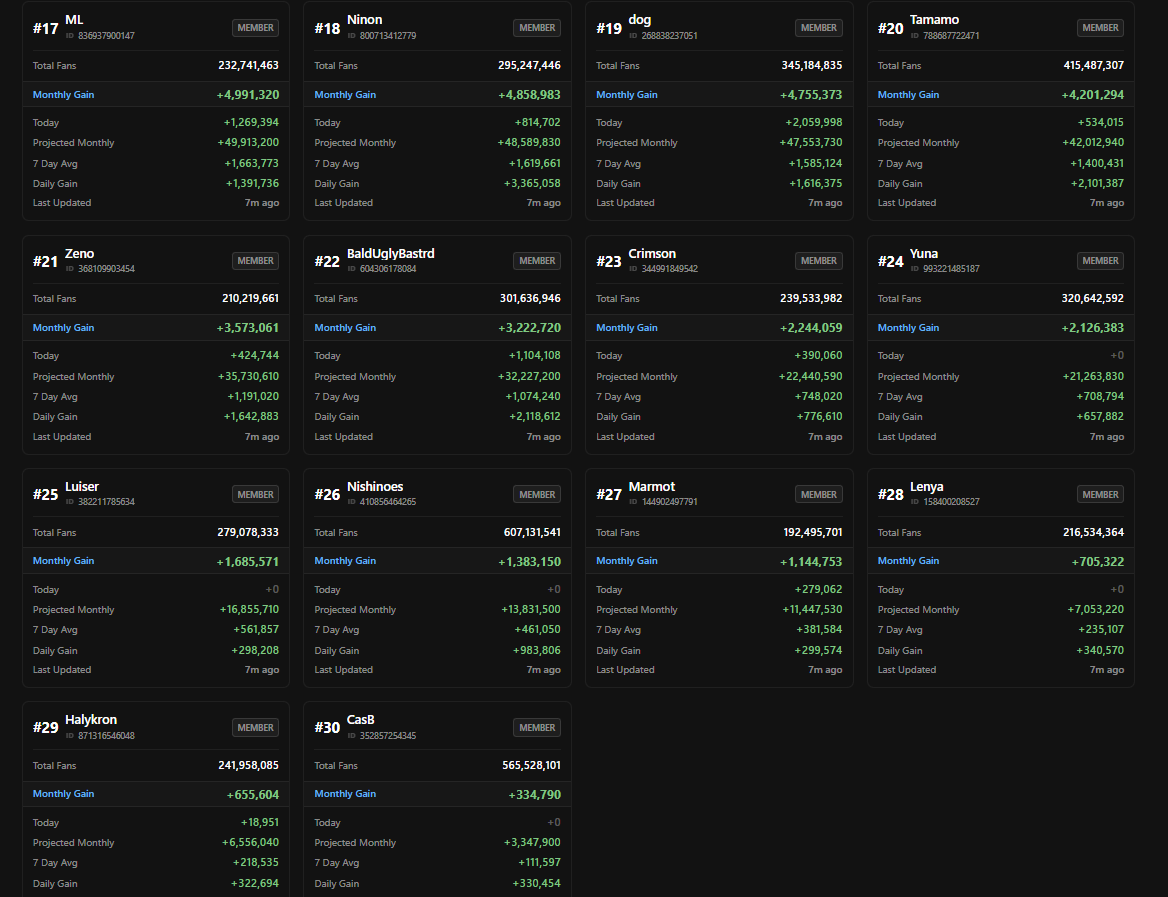This screenshot has height=897, width=1168.
Task: Click ML's Total Fans value 232,741,463
Action: [248, 66]
